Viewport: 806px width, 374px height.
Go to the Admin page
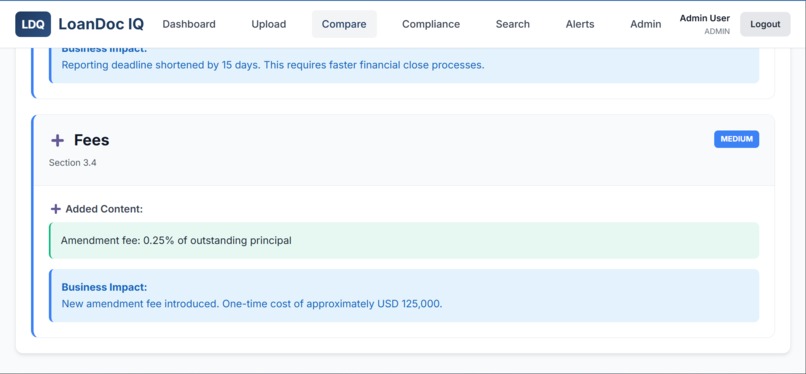(x=646, y=24)
